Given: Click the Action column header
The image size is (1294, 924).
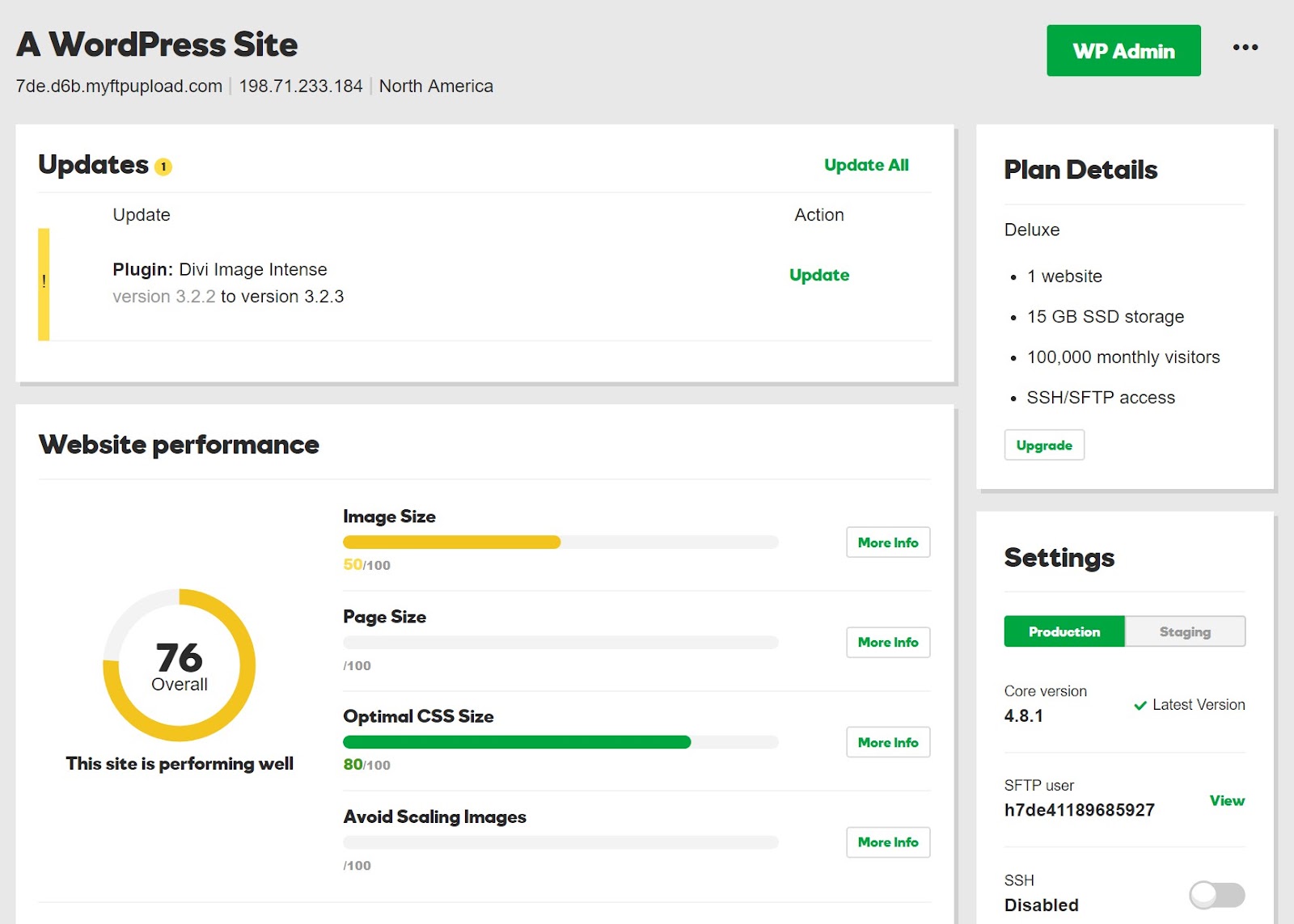Looking at the screenshot, I should coord(819,215).
